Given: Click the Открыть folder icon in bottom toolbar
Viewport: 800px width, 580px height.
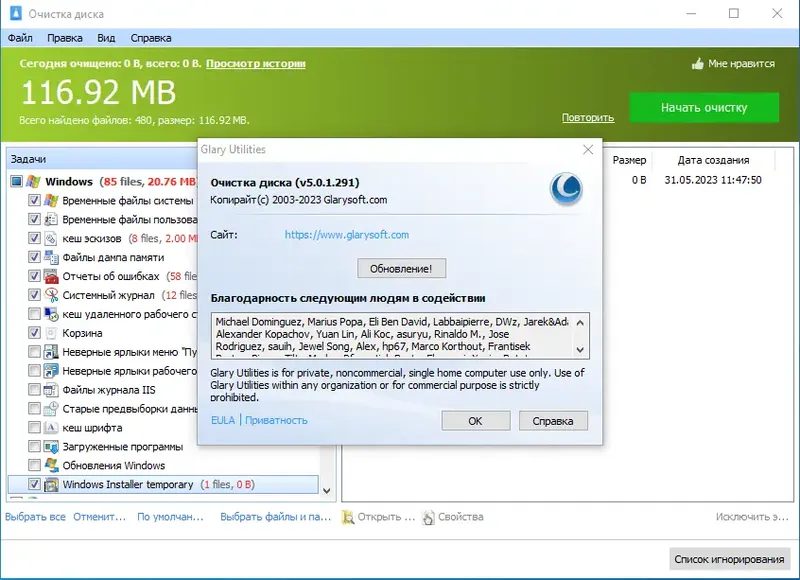Looking at the screenshot, I should (347, 517).
